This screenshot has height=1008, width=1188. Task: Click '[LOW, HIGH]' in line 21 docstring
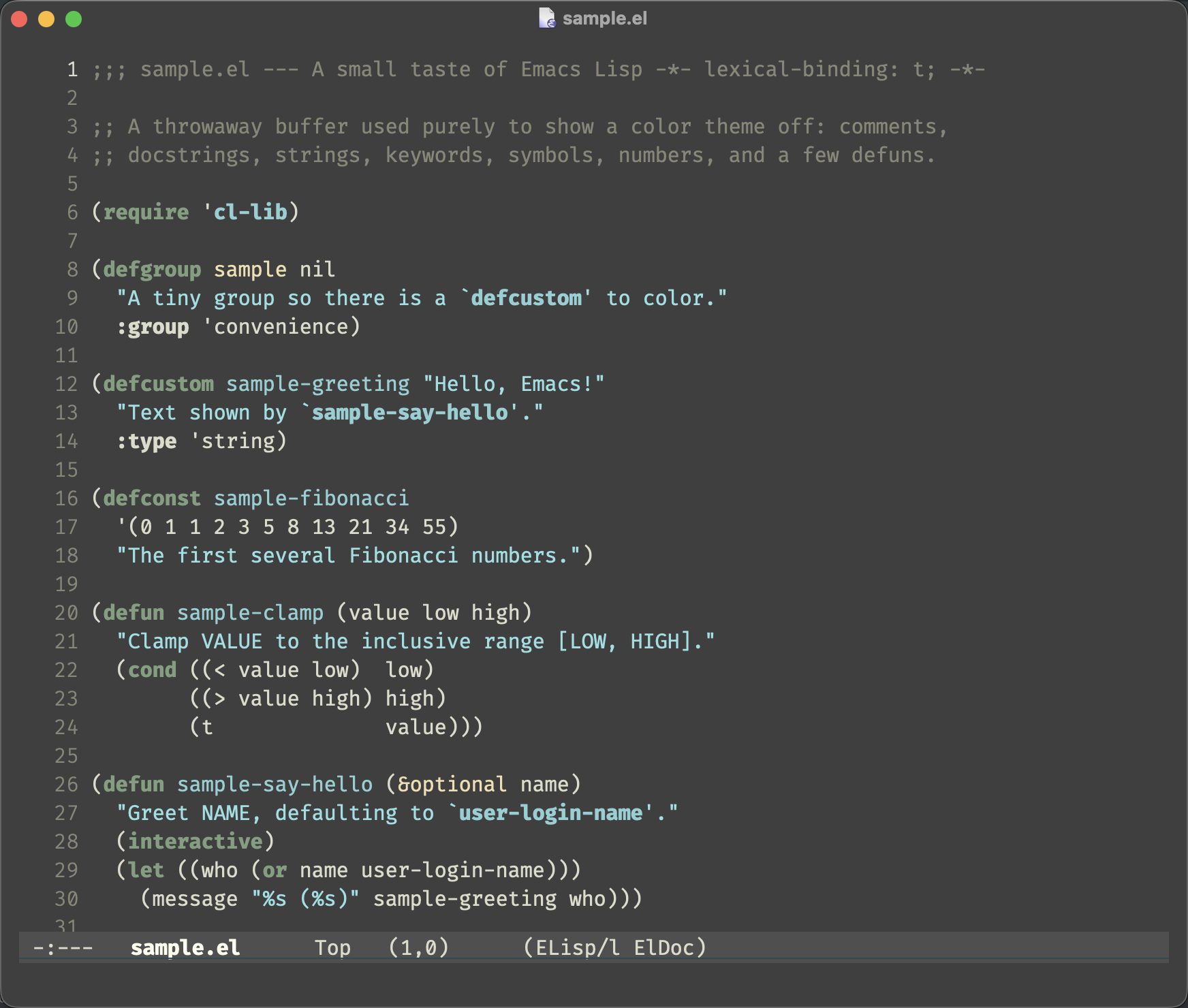[625, 641]
